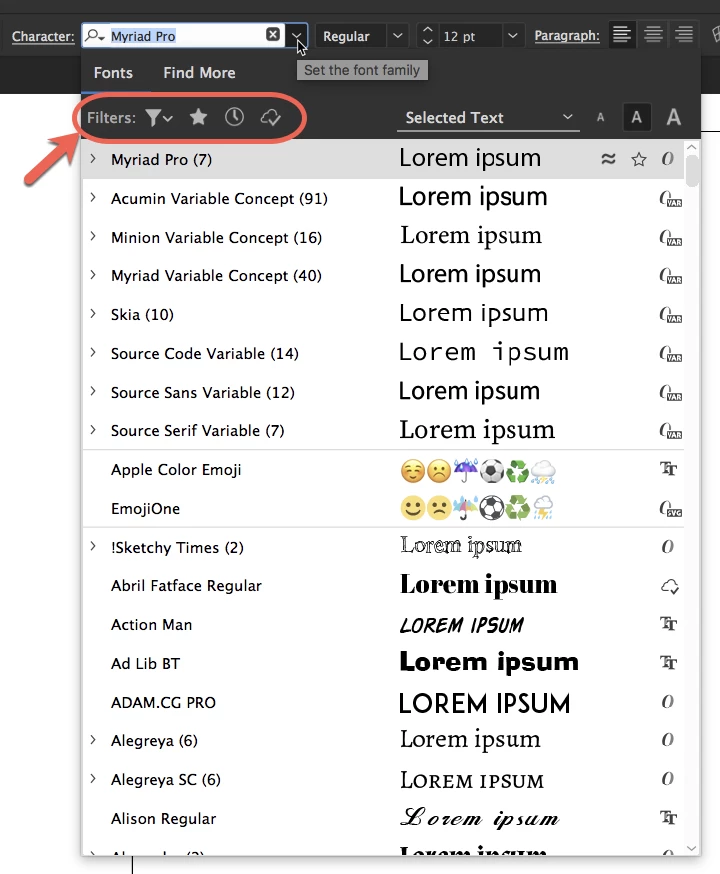The width and height of the screenshot is (720, 874).
Task: Increase font size with up stepper arrow
Action: 427,30
